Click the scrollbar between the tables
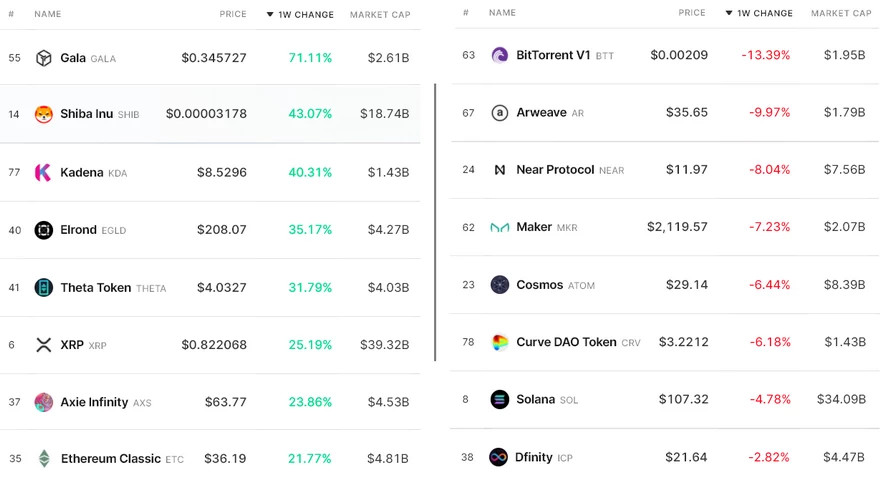This screenshot has height=483, width=880. 435,222
